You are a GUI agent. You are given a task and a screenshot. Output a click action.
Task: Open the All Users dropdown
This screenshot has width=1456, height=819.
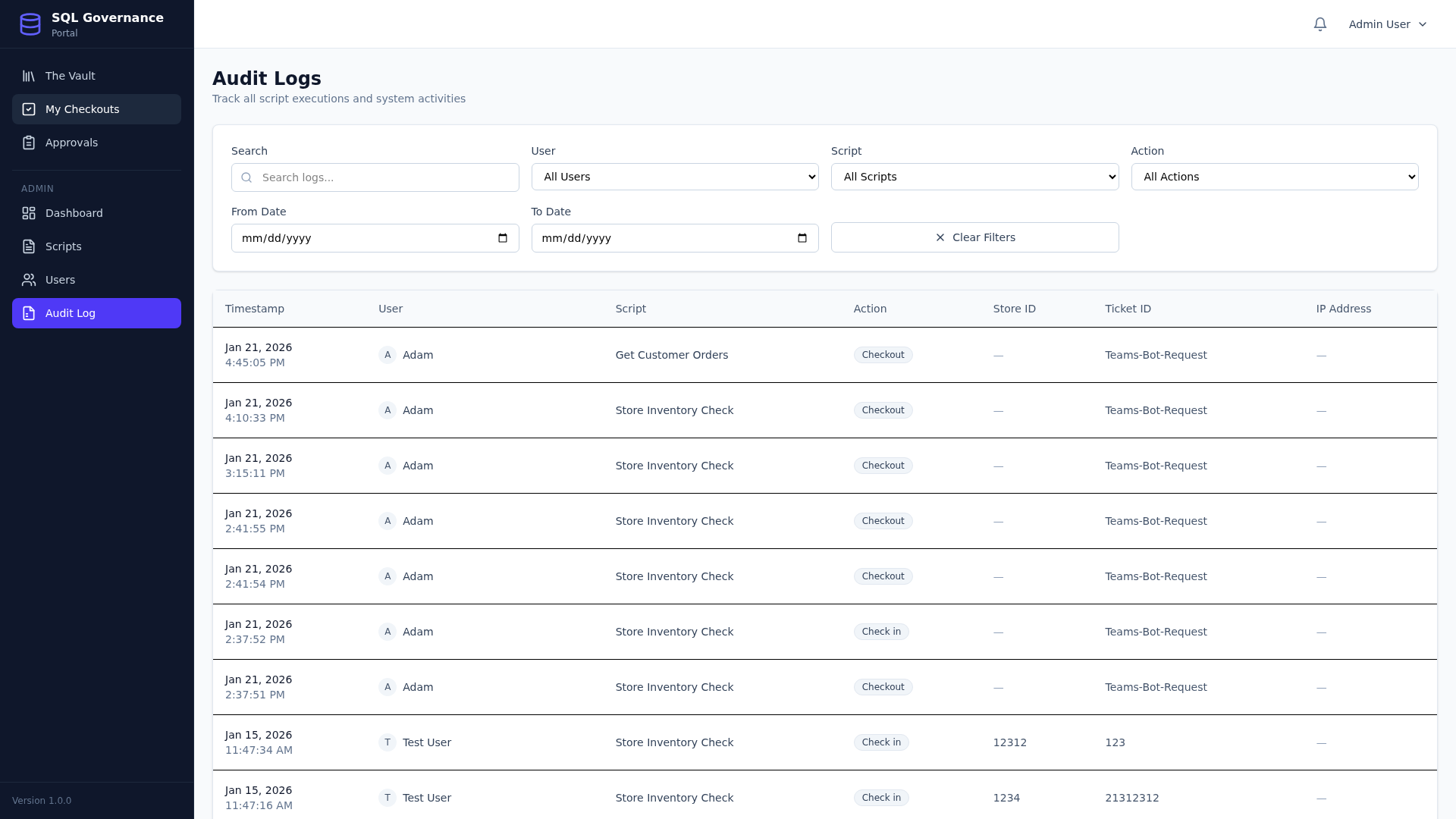click(674, 176)
